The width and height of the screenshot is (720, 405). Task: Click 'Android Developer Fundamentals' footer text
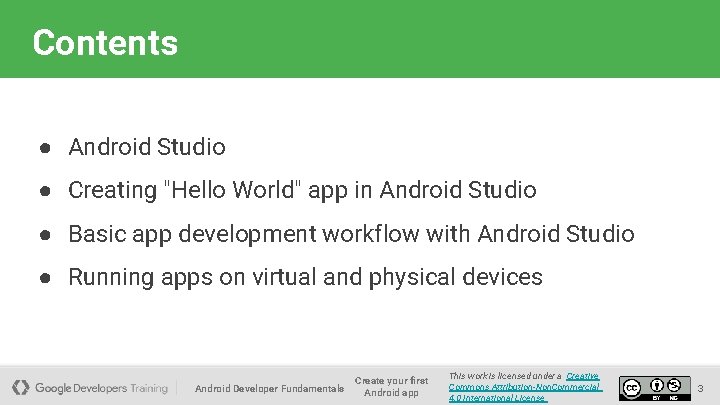pos(270,388)
